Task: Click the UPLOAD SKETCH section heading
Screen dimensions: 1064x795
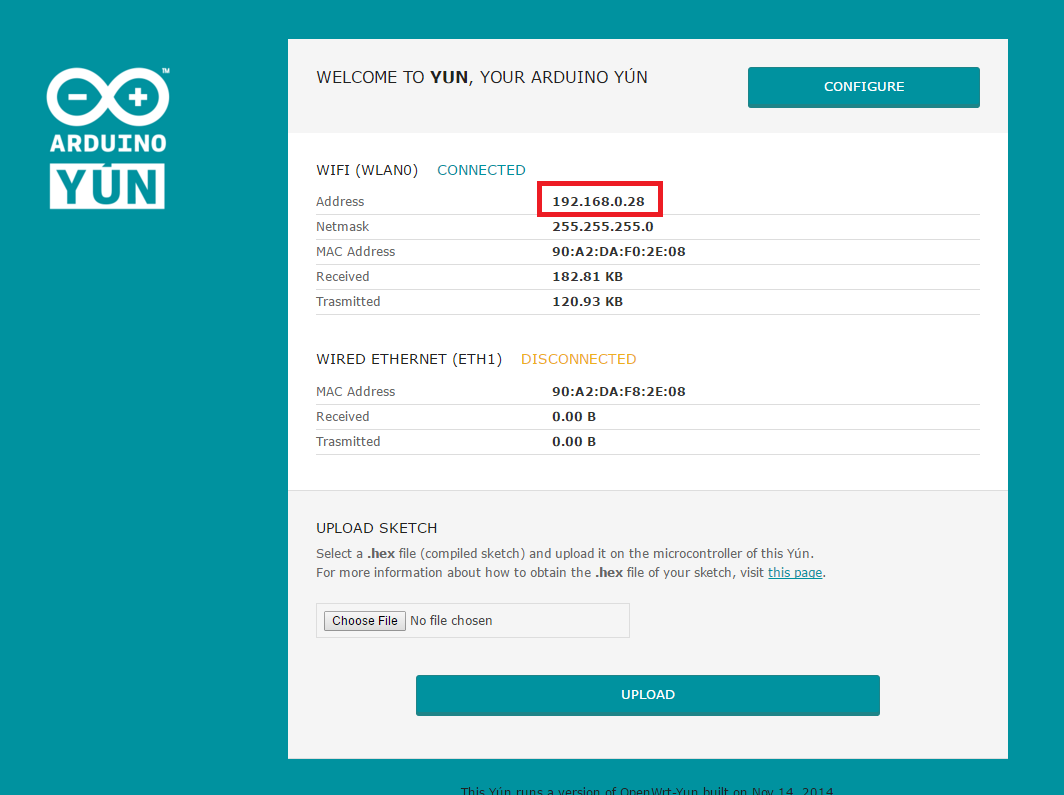Action: 377,528
